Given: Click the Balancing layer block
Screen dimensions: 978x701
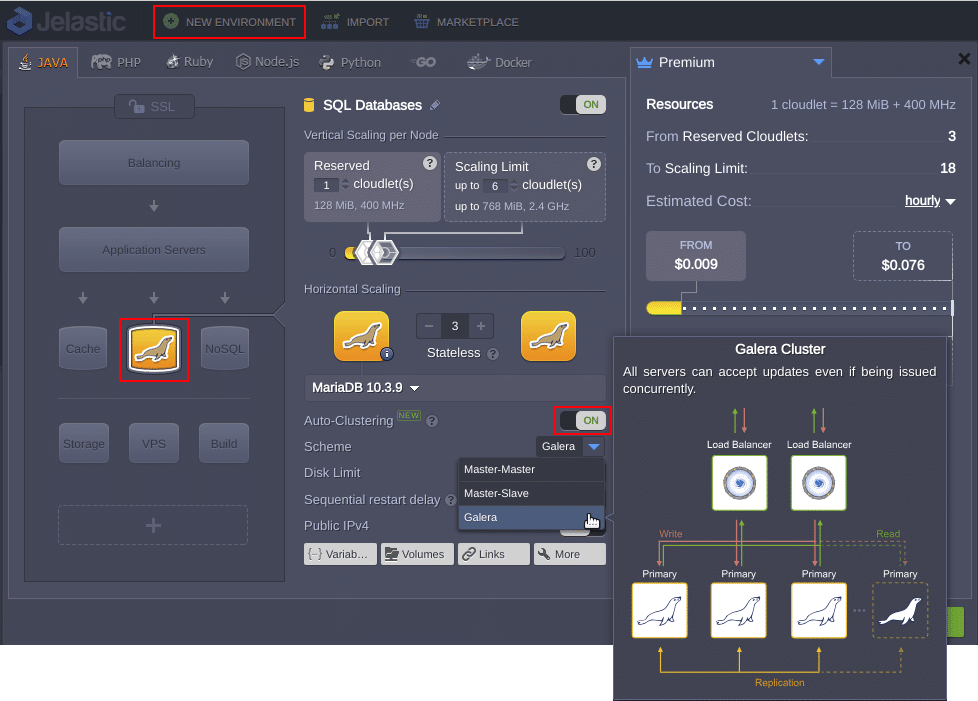Looking at the screenshot, I should coord(154,163).
